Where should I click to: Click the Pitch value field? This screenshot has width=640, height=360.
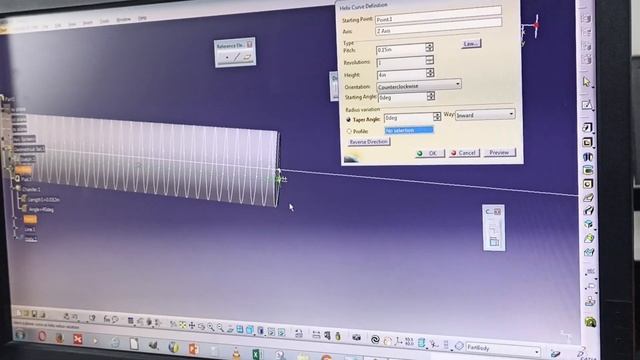tap(400, 49)
